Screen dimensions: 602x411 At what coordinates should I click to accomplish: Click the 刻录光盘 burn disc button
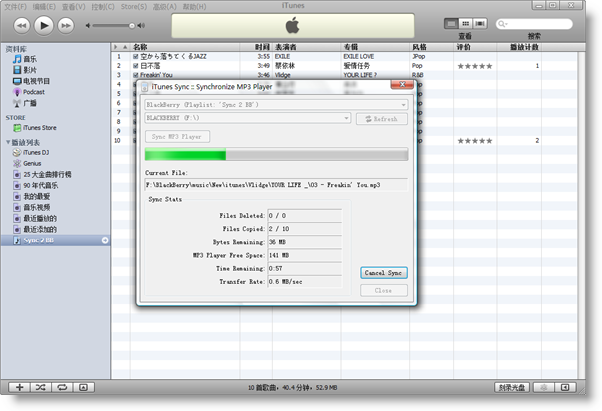coord(512,387)
